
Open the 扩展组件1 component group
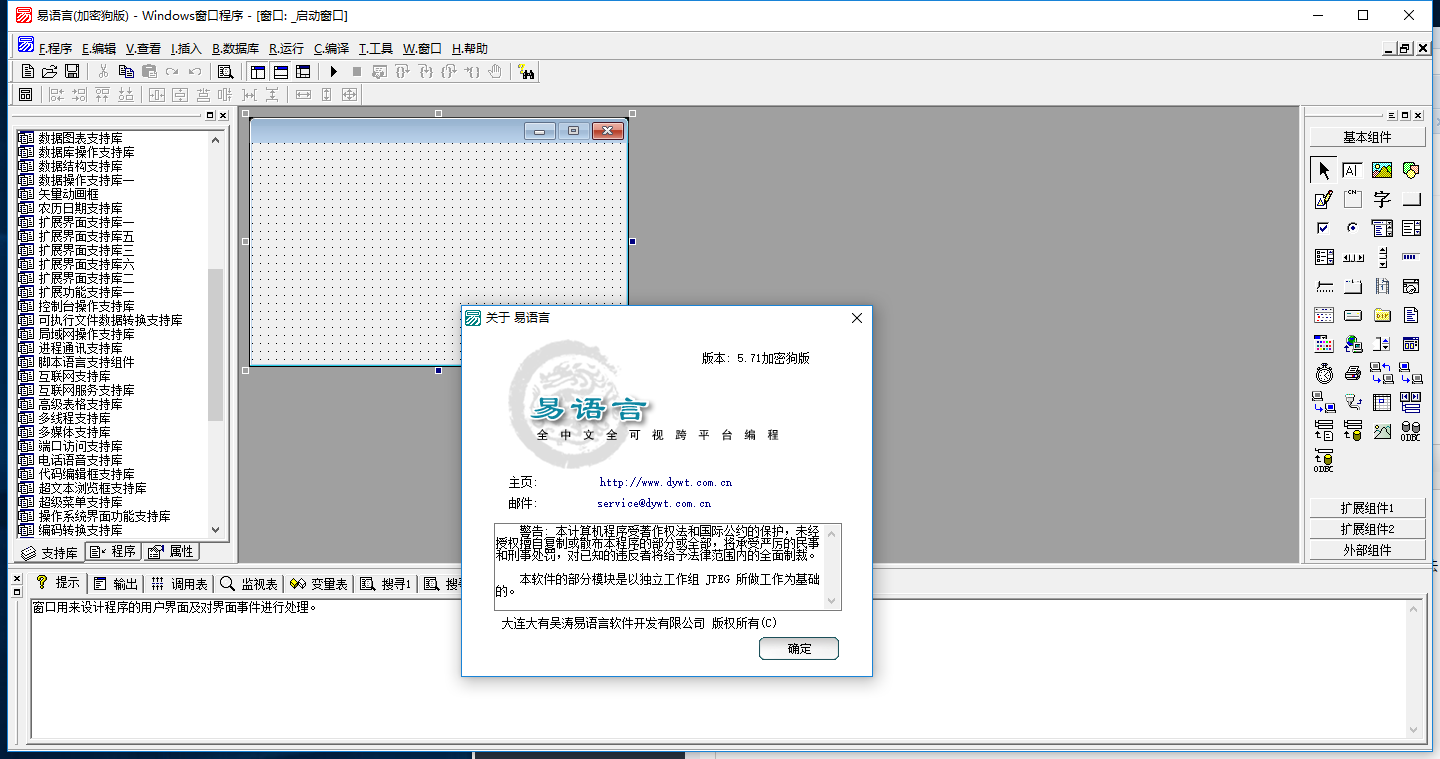1367,508
